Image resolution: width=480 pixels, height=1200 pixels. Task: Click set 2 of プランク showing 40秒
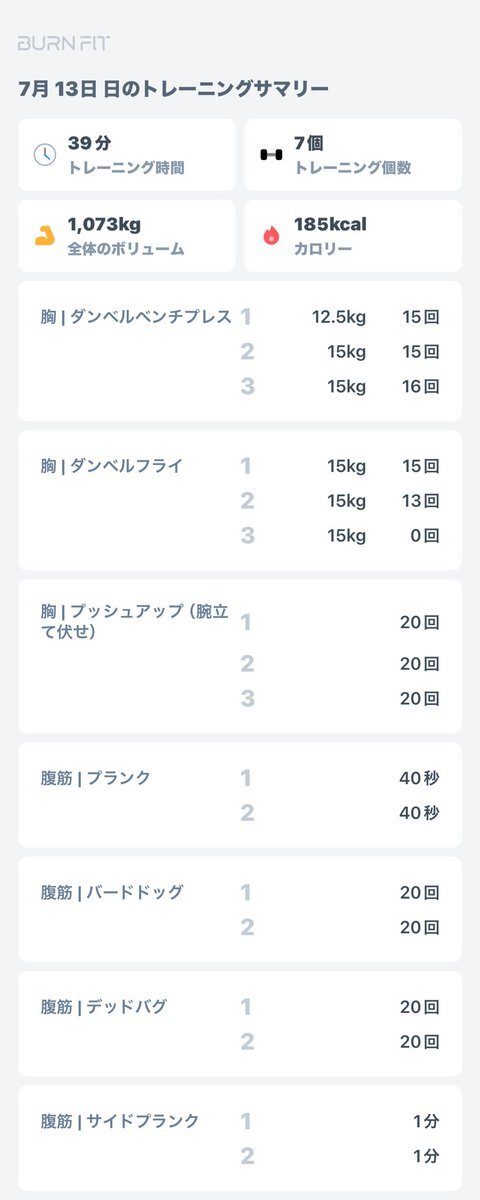(340, 813)
